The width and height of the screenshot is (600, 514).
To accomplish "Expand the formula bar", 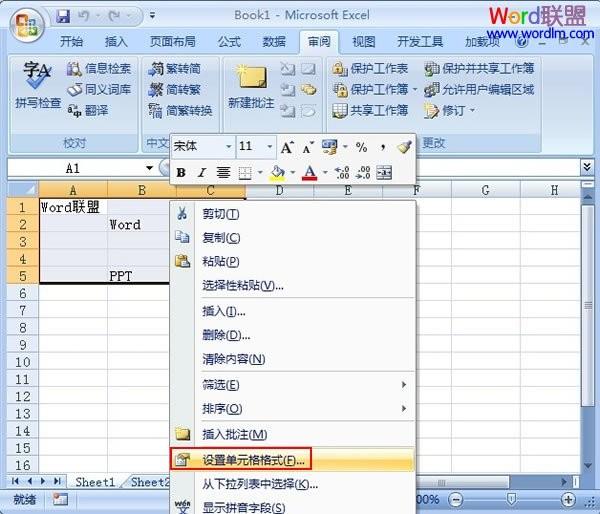I will click(x=587, y=167).
